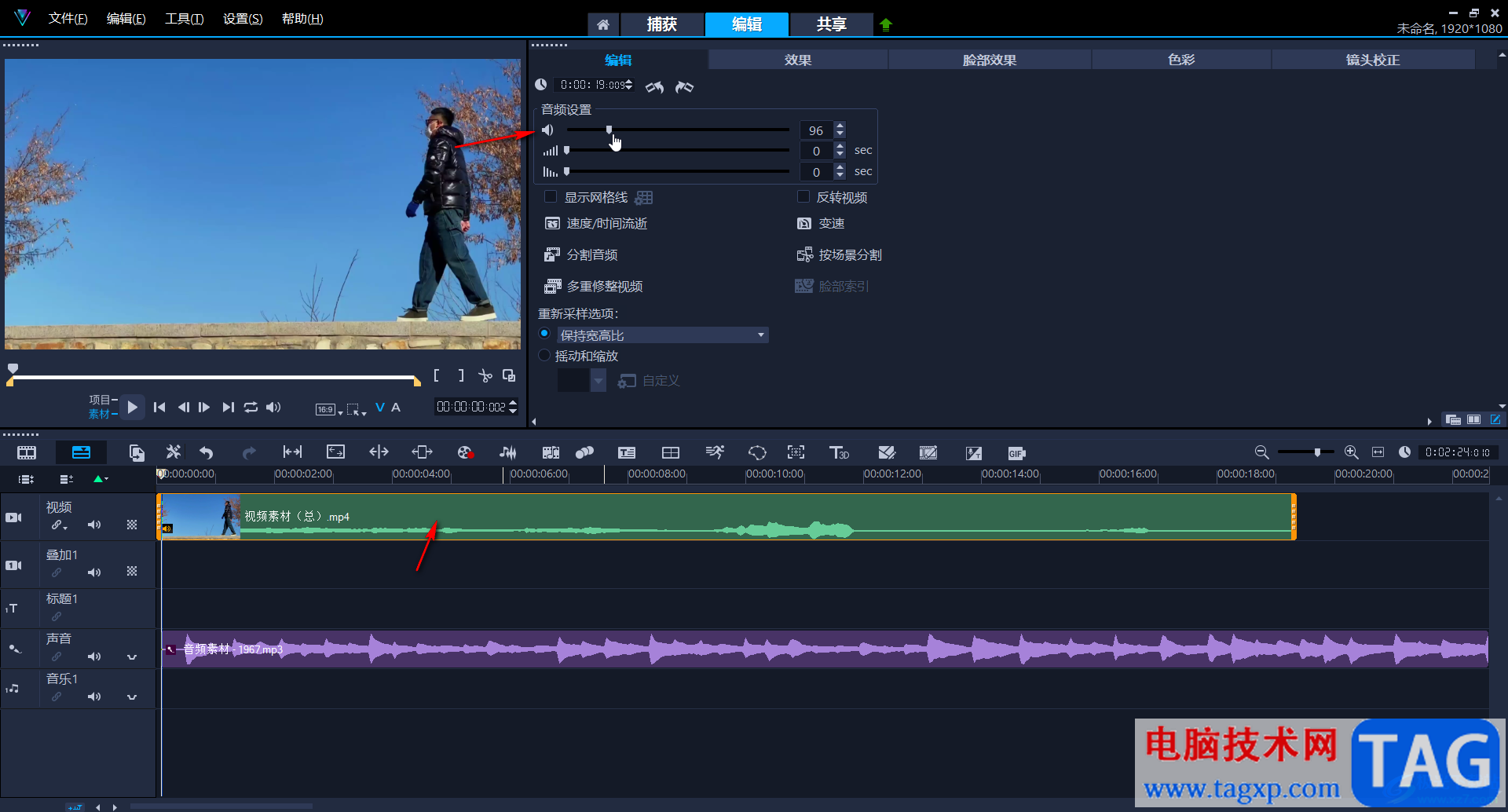Image resolution: width=1508 pixels, height=812 pixels.
Task: Enable the reverse video checkbox
Action: coord(803,196)
